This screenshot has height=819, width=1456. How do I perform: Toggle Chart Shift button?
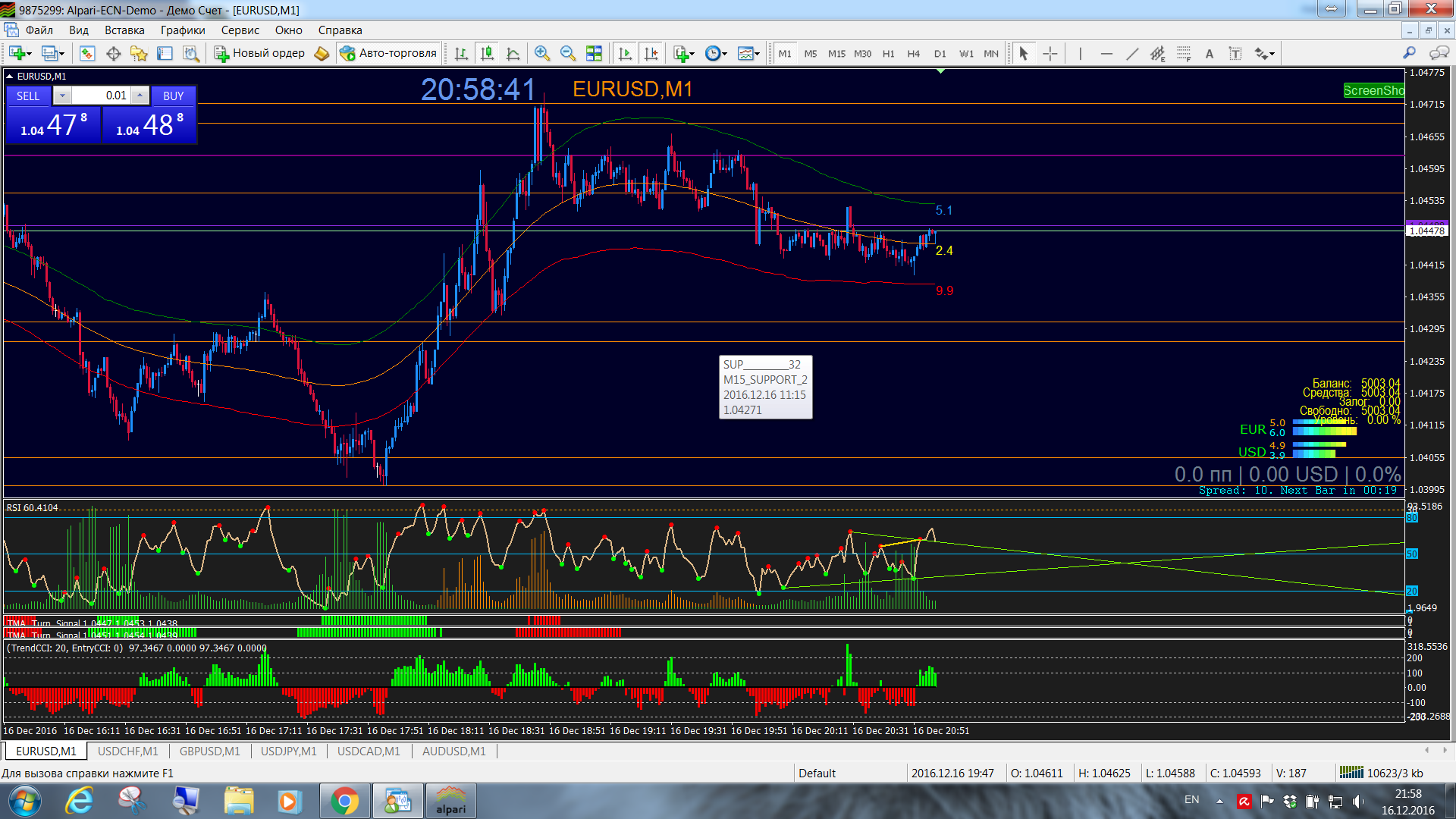click(x=651, y=53)
